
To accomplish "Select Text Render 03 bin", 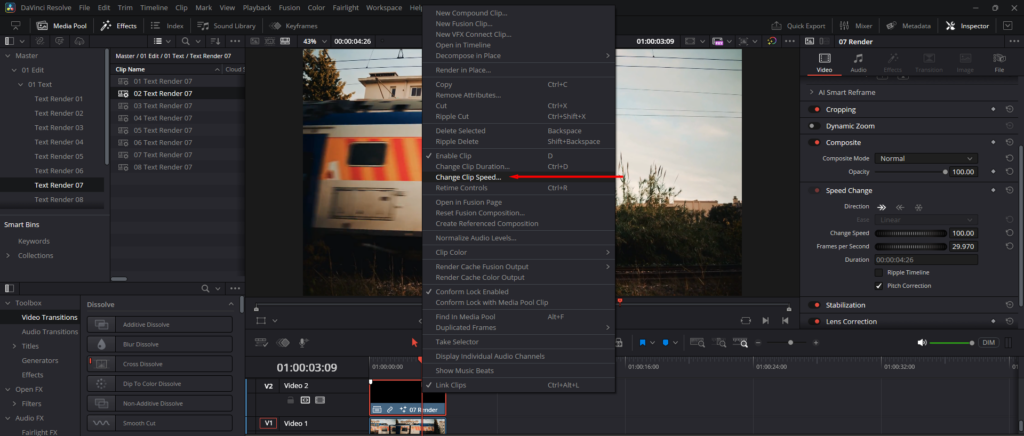I will pyautogui.click(x=59, y=127).
